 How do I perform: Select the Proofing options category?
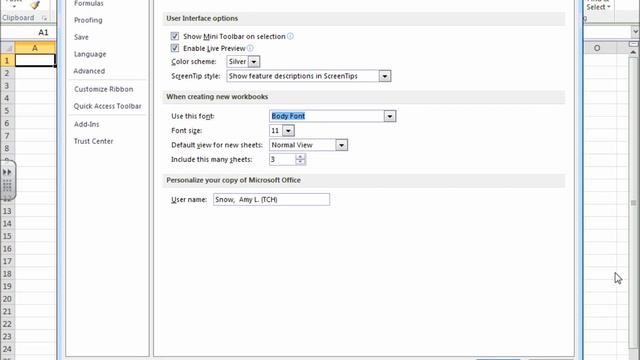point(88,20)
